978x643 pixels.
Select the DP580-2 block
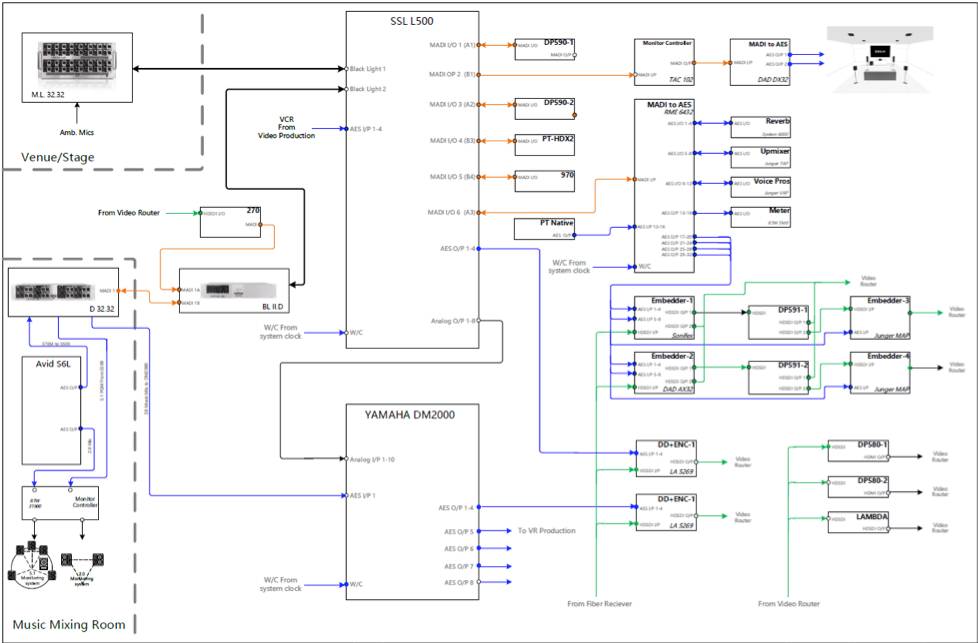(858, 487)
